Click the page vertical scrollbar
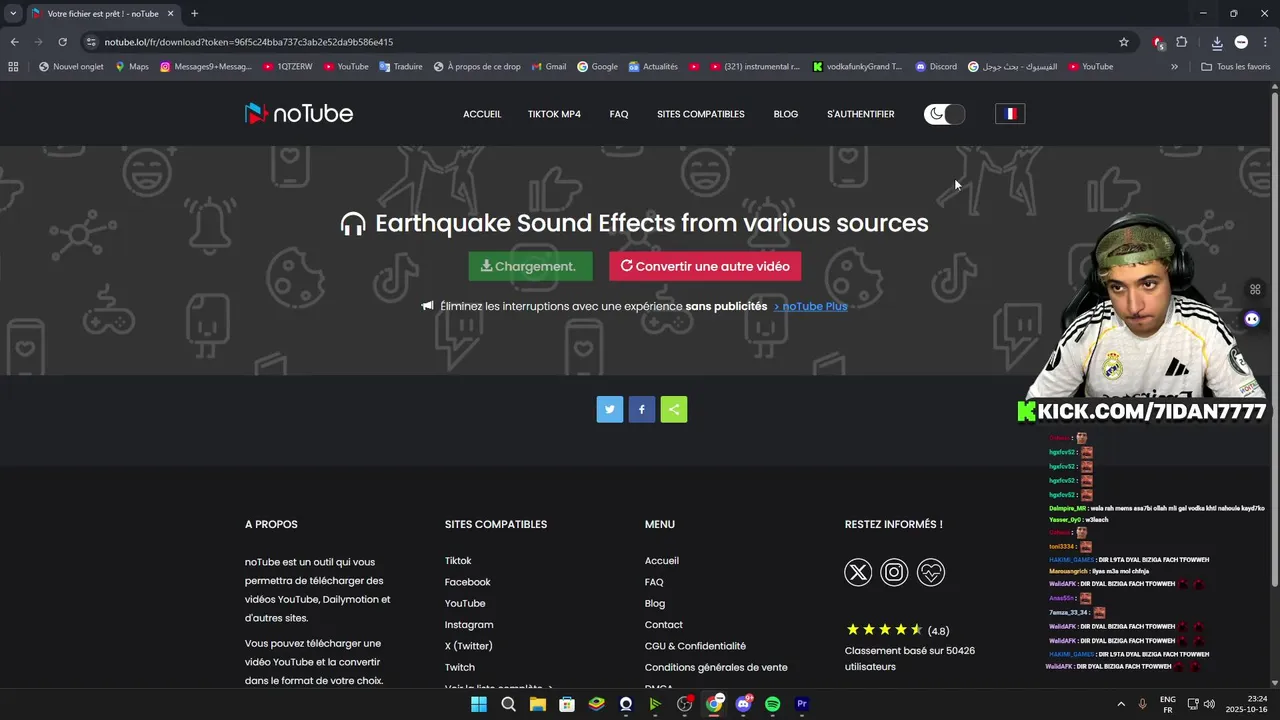Image resolution: width=1280 pixels, height=720 pixels. point(1274,337)
